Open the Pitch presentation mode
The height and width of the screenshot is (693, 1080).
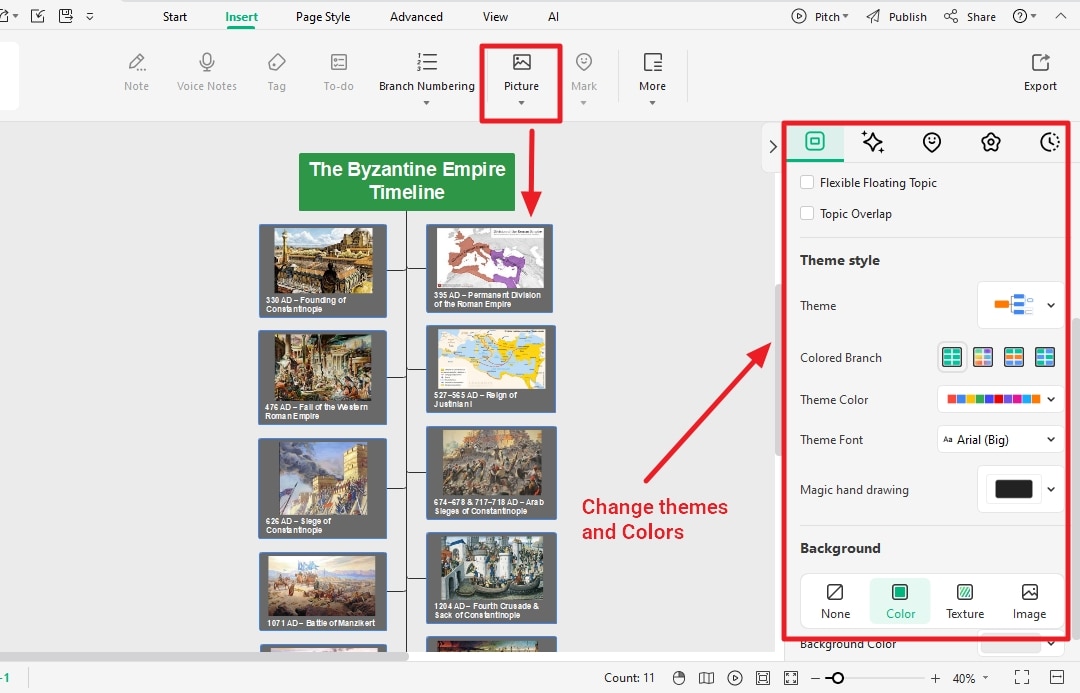820,17
